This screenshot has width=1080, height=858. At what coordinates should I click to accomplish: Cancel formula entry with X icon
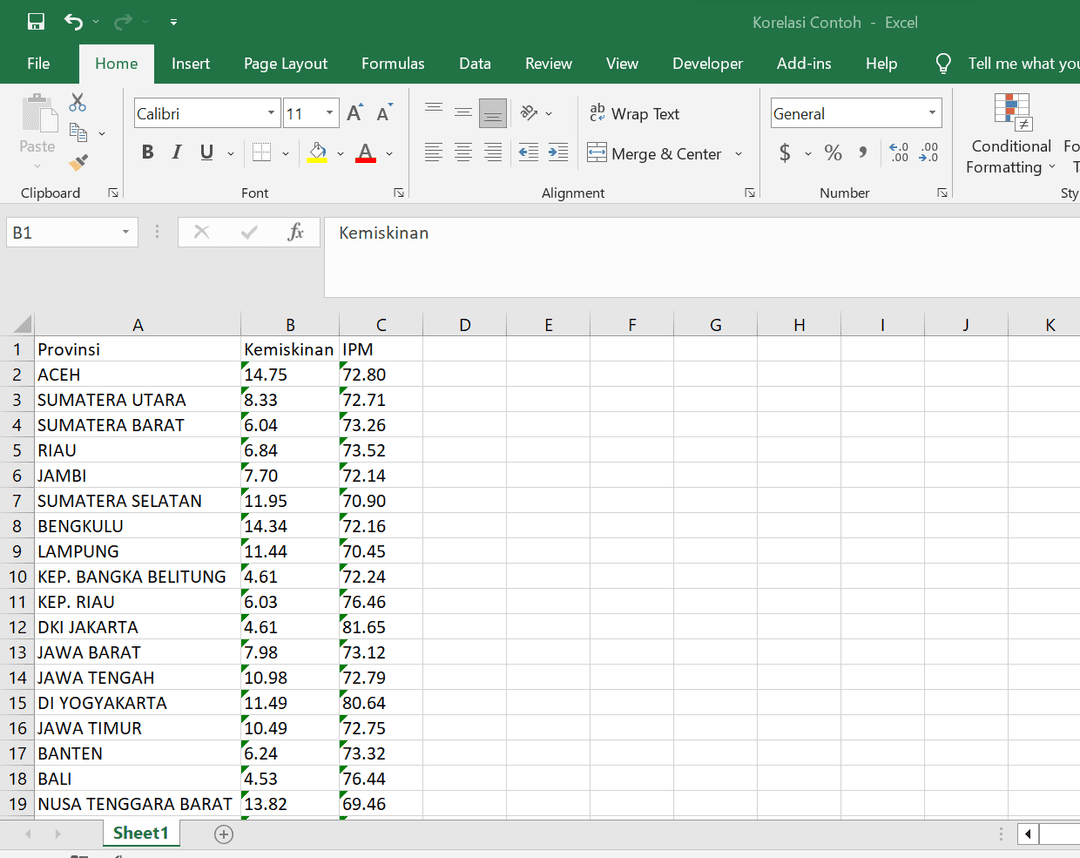[201, 232]
